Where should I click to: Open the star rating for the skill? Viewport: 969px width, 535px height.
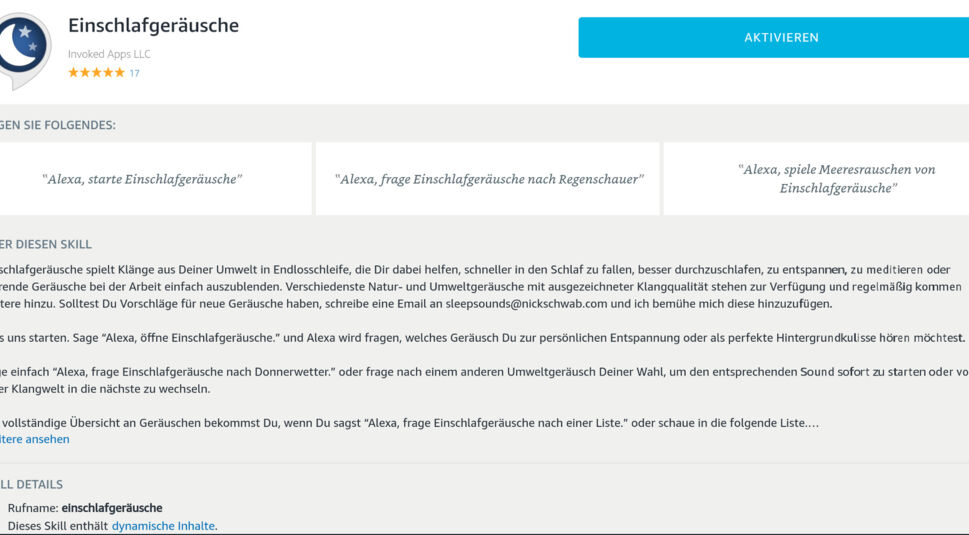click(96, 73)
